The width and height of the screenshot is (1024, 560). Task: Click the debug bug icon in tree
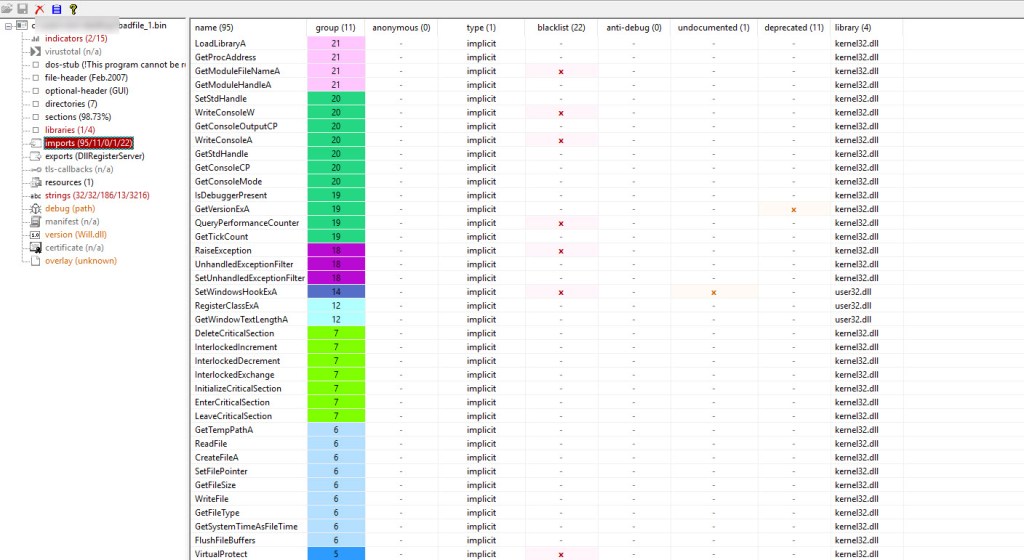[x=35, y=208]
